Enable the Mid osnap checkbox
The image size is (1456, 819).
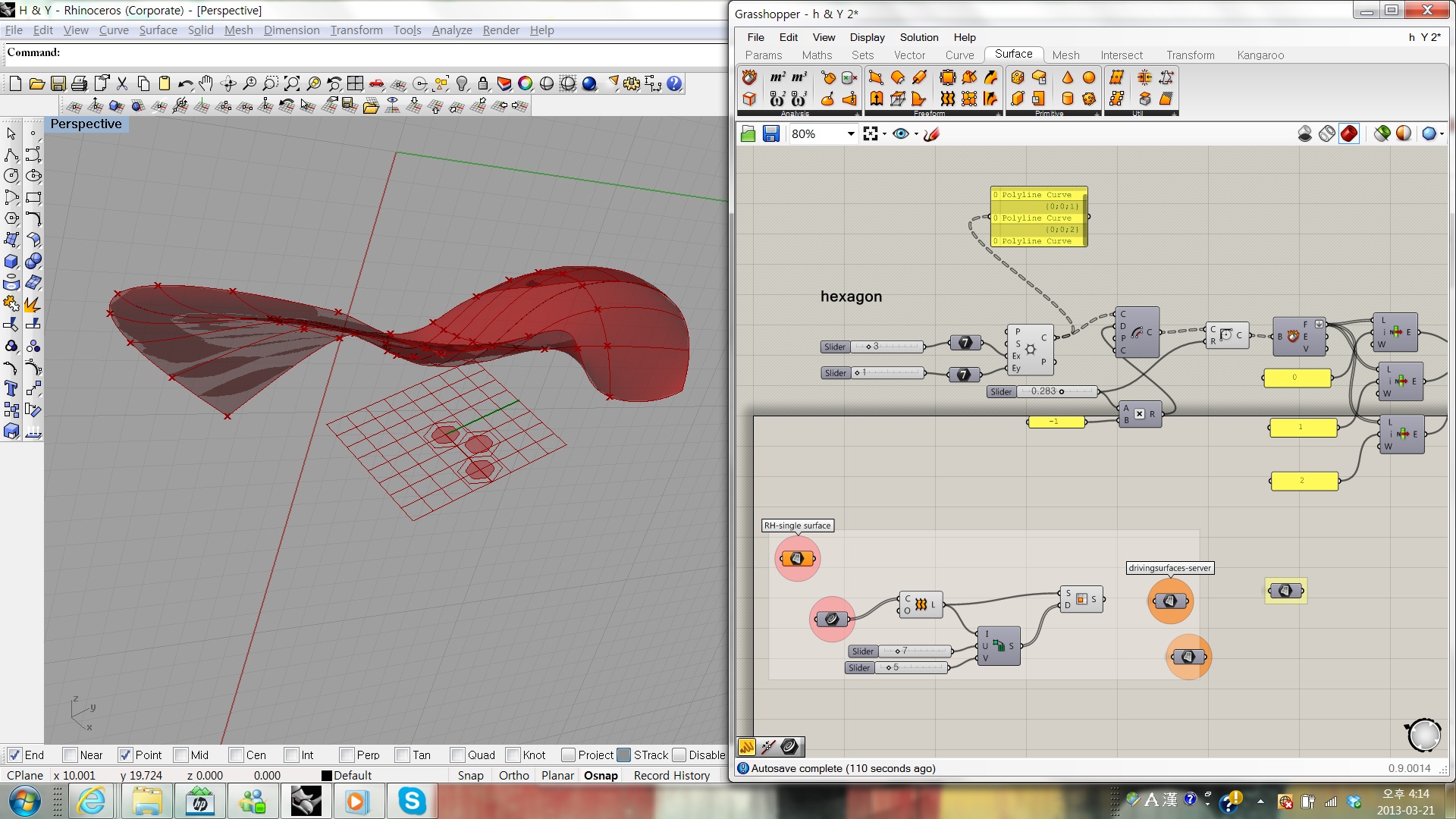tap(181, 755)
